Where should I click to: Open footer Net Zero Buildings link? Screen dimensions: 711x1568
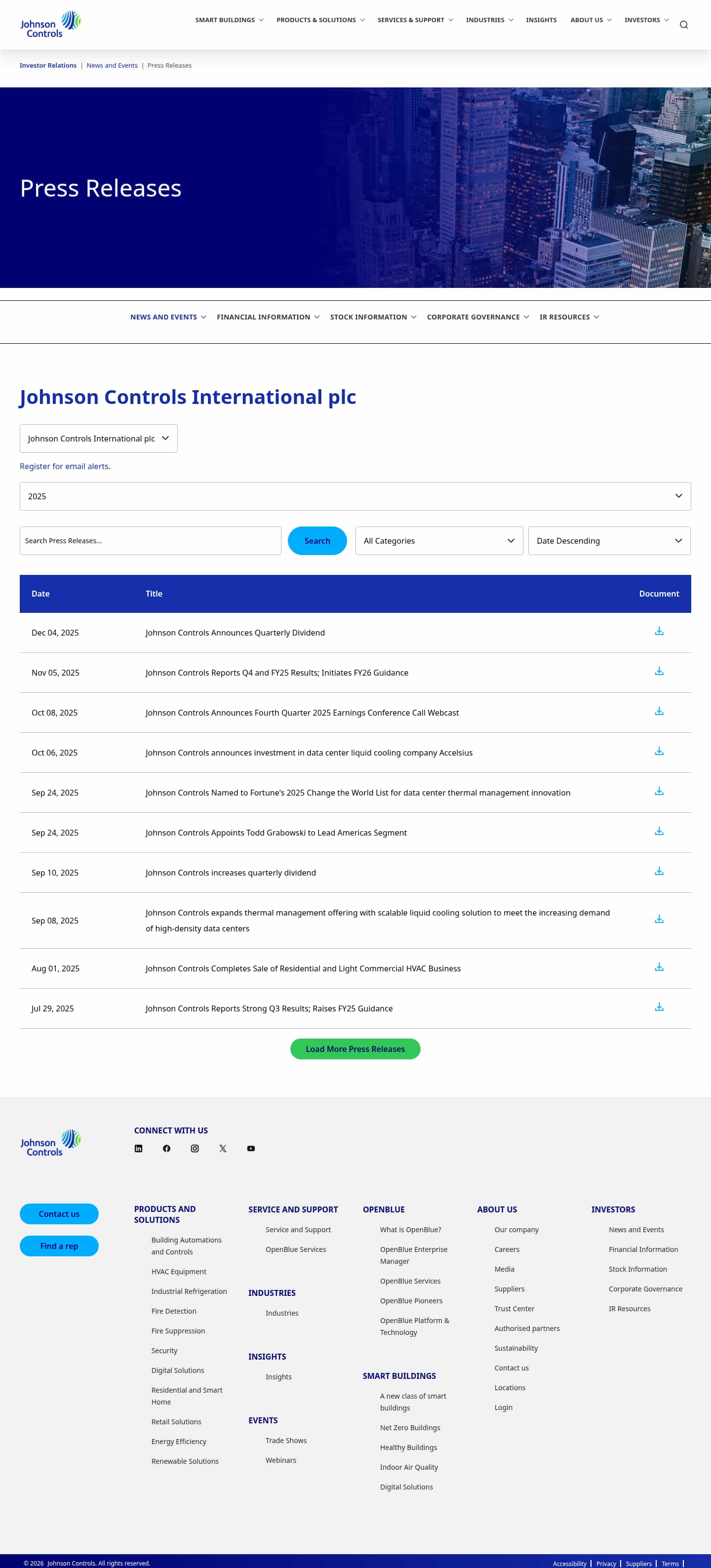tap(410, 1427)
